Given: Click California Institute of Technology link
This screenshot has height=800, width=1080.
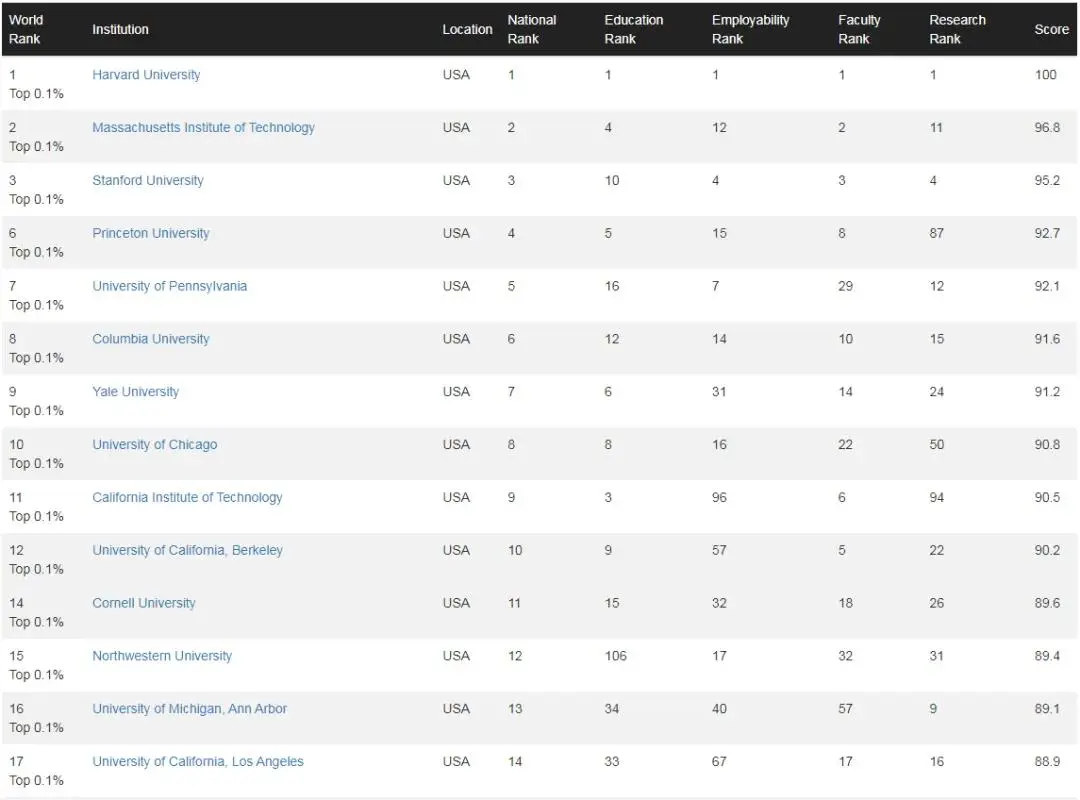Looking at the screenshot, I should 187,498.
